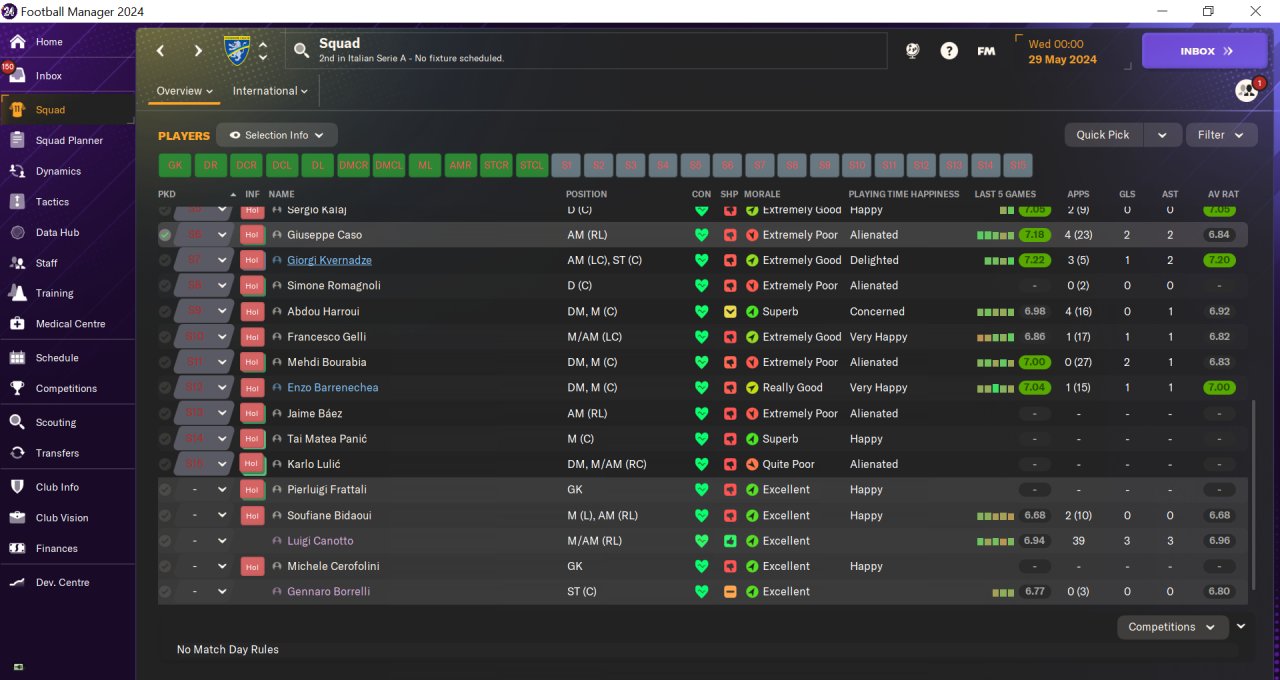Open position dropdown for Luigi Canotto
1280x680 pixels.
223,541
